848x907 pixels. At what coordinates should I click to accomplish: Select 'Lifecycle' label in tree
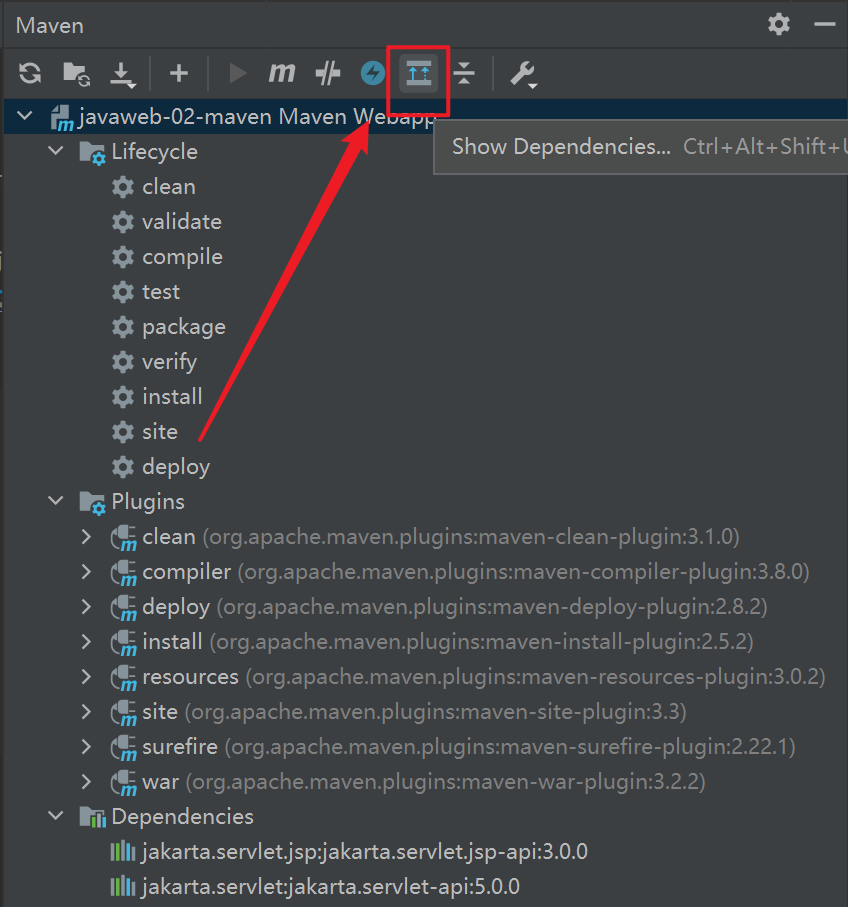(154, 152)
